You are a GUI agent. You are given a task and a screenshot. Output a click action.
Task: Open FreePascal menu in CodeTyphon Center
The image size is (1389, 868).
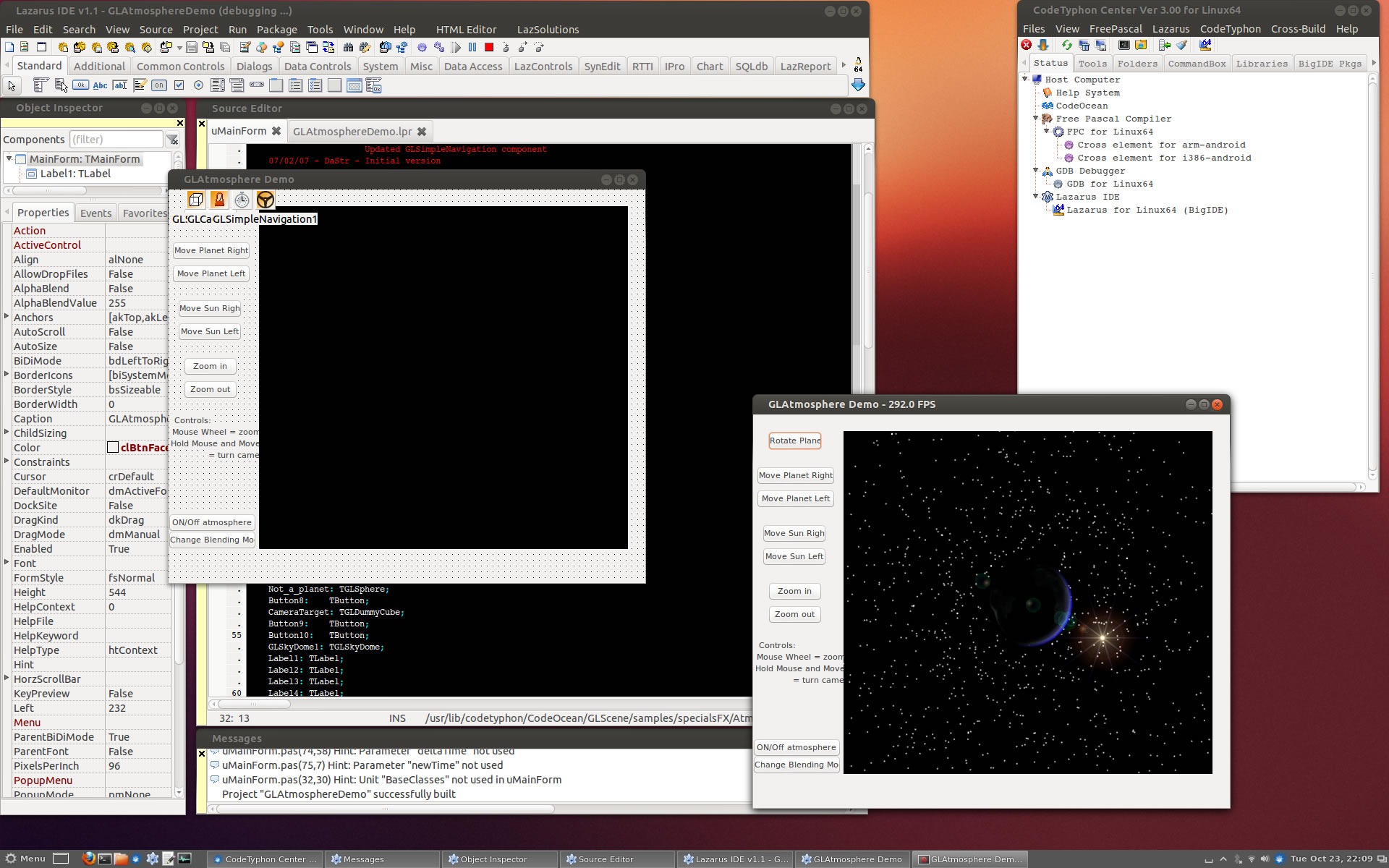pos(1116,29)
